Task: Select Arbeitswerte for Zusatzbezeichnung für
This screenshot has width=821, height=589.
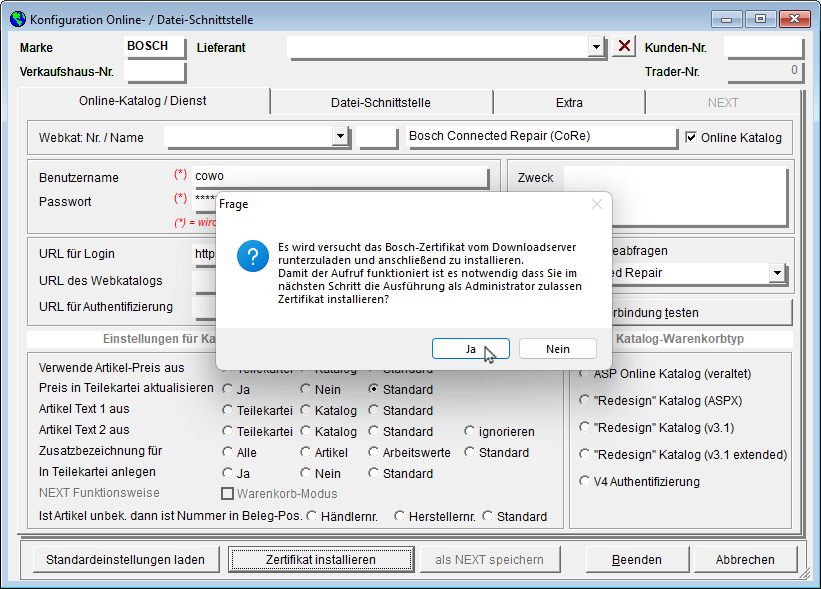Action: point(373,452)
